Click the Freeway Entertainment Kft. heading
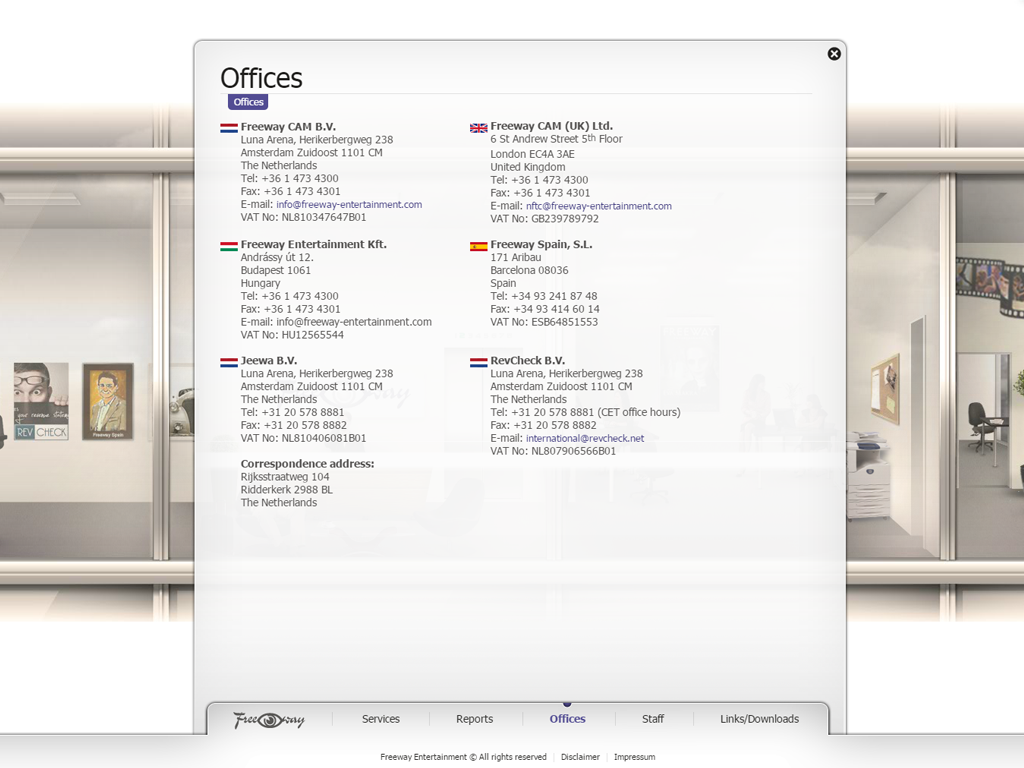Image resolution: width=1024 pixels, height=768 pixels. [313, 244]
